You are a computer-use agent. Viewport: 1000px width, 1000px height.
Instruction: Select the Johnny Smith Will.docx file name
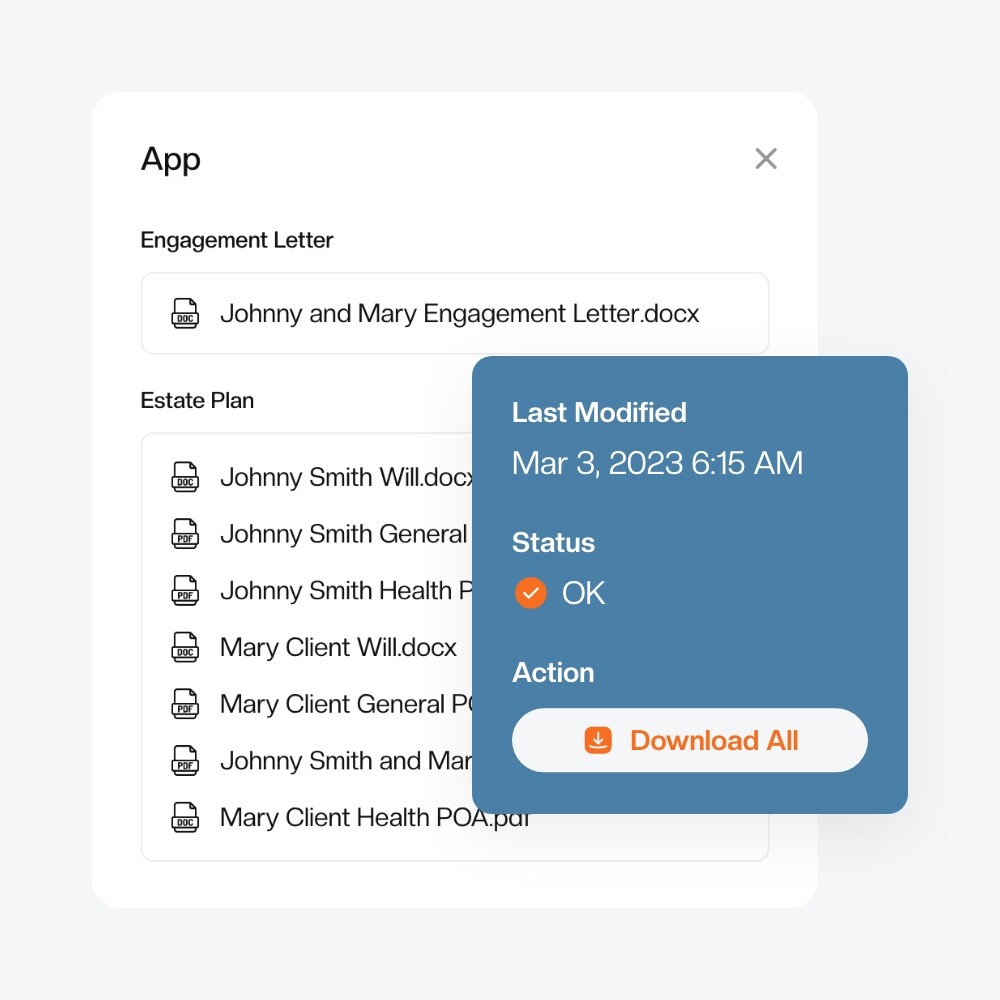pyautogui.click(x=345, y=477)
